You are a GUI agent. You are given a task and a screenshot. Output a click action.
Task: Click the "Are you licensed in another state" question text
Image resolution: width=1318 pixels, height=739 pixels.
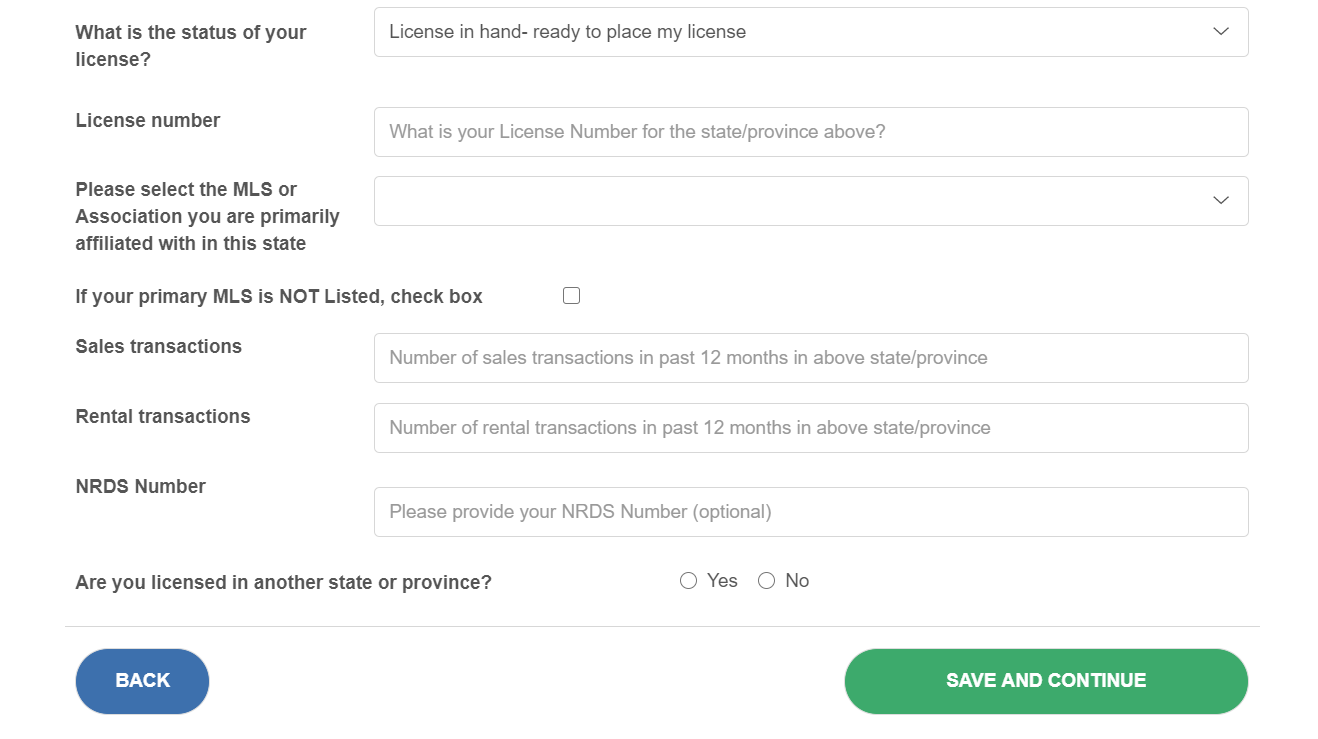coord(284,583)
